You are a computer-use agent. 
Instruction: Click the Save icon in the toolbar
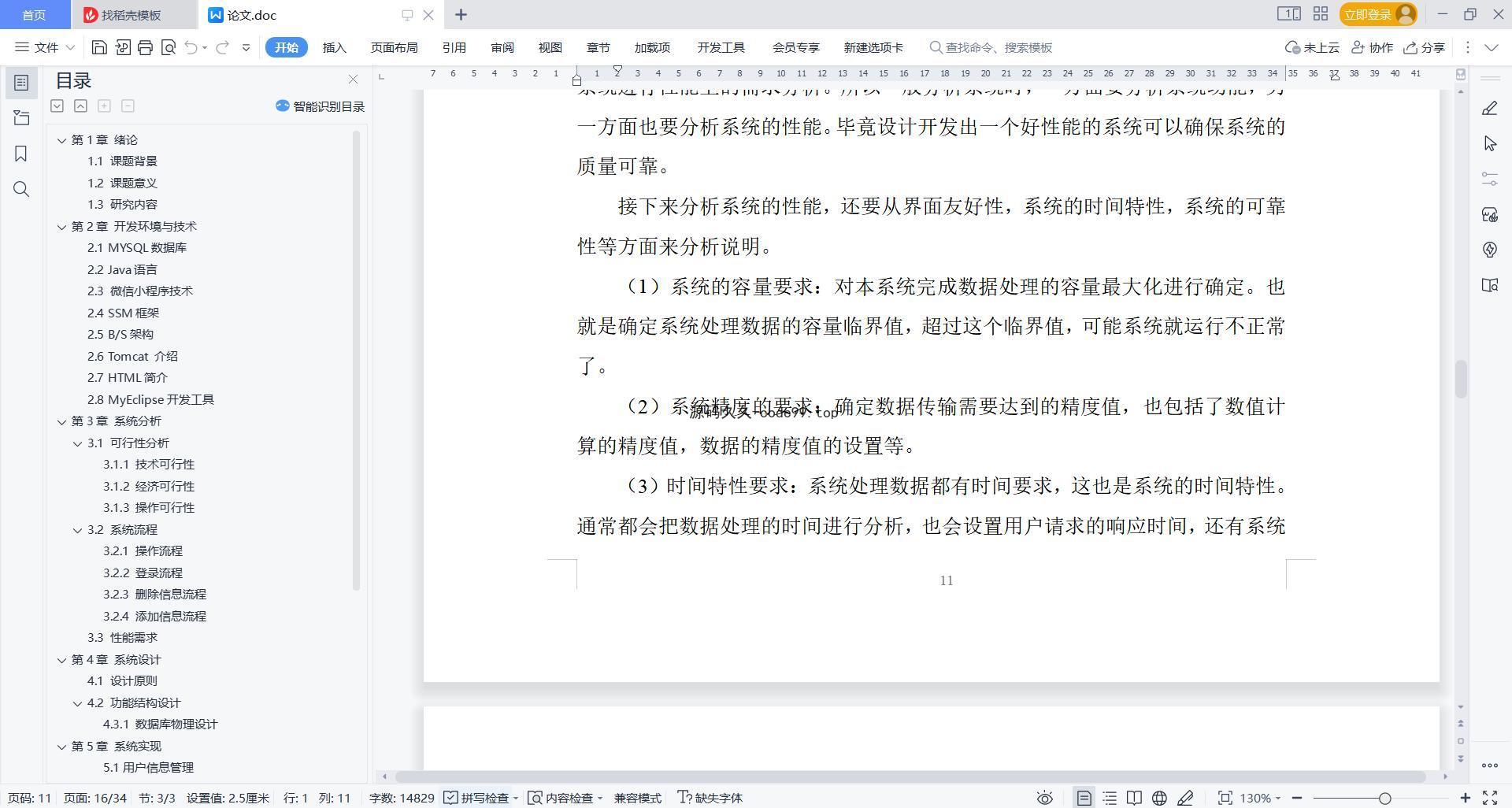(99, 47)
